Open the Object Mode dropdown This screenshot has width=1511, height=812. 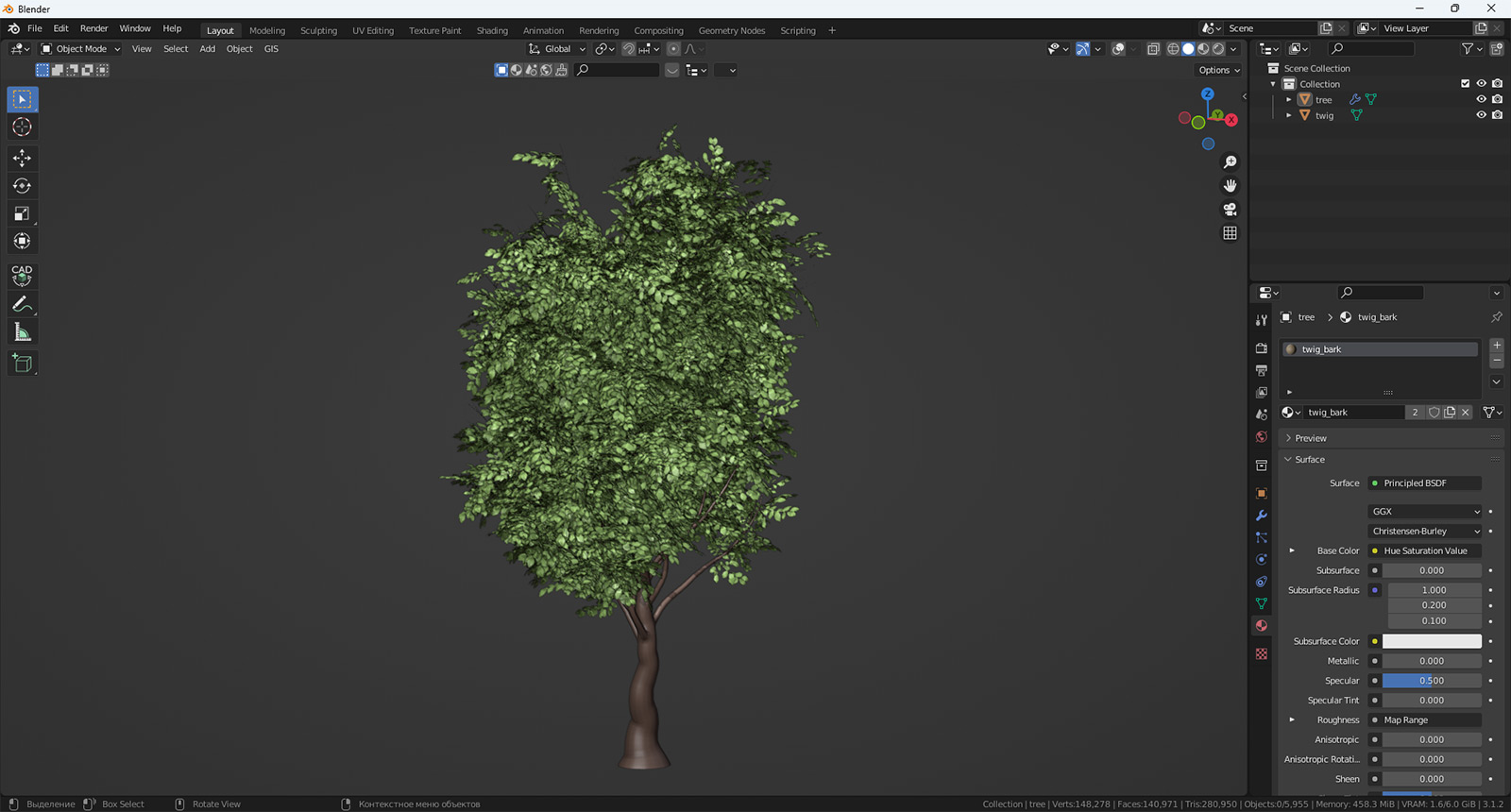click(81, 49)
